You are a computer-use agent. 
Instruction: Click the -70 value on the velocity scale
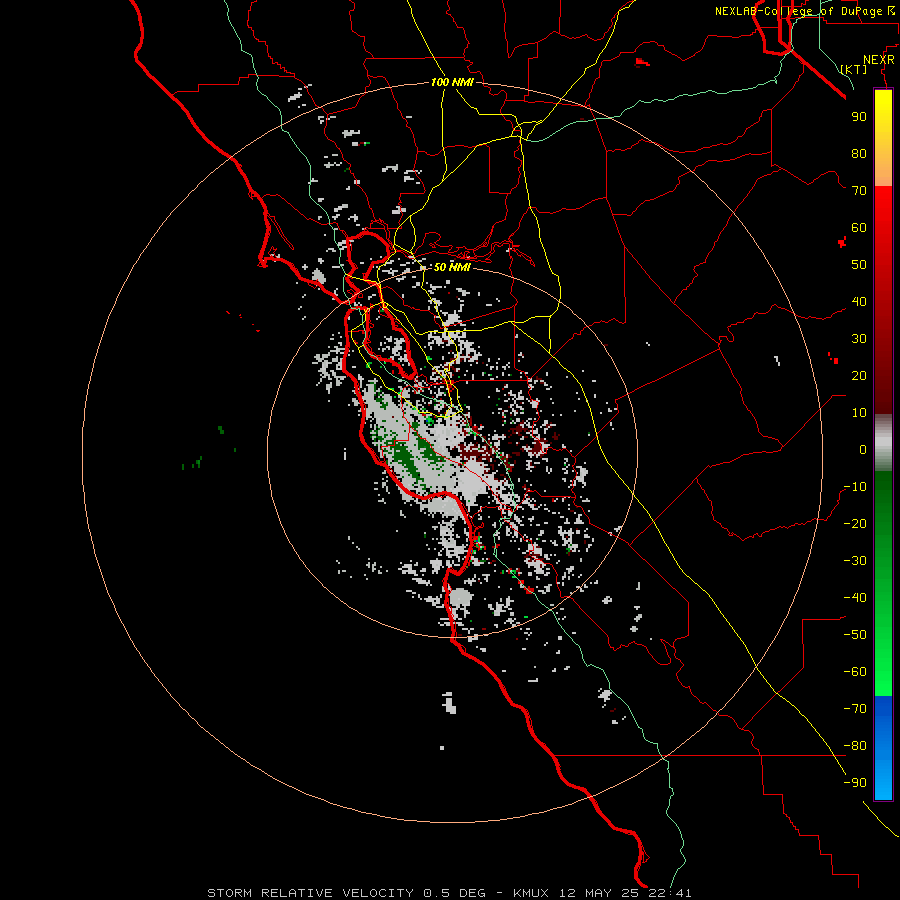click(855, 709)
